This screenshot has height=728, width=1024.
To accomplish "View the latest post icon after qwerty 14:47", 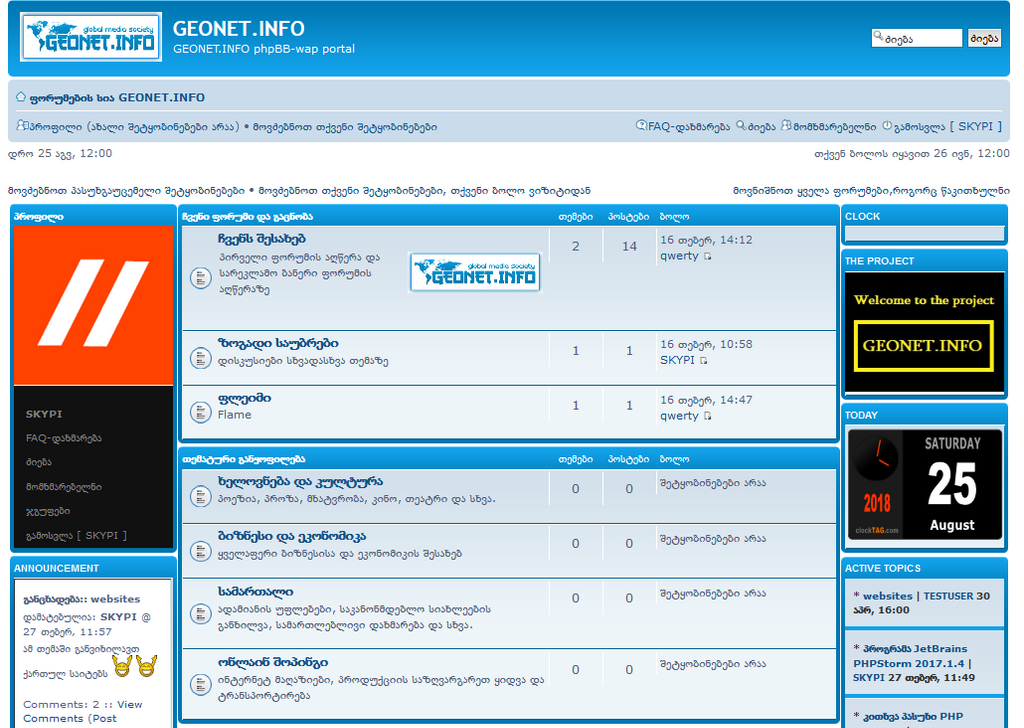I will [x=707, y=416].
